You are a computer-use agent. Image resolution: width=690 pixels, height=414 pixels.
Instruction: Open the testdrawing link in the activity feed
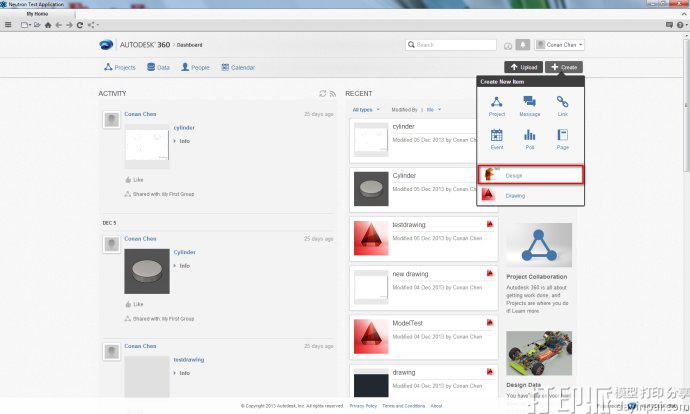click(x=189, y=359)
